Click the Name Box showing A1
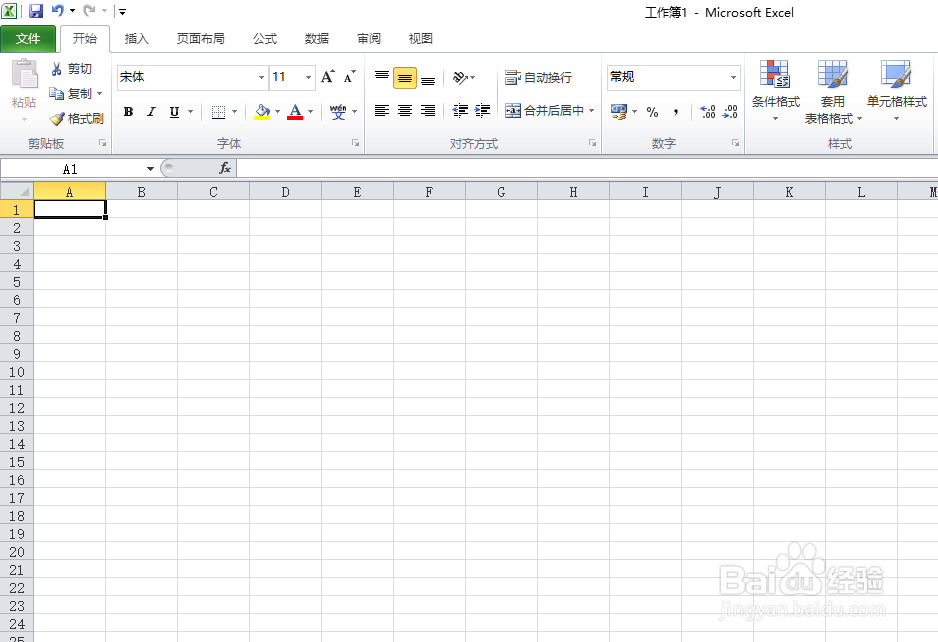 point(70,168)
